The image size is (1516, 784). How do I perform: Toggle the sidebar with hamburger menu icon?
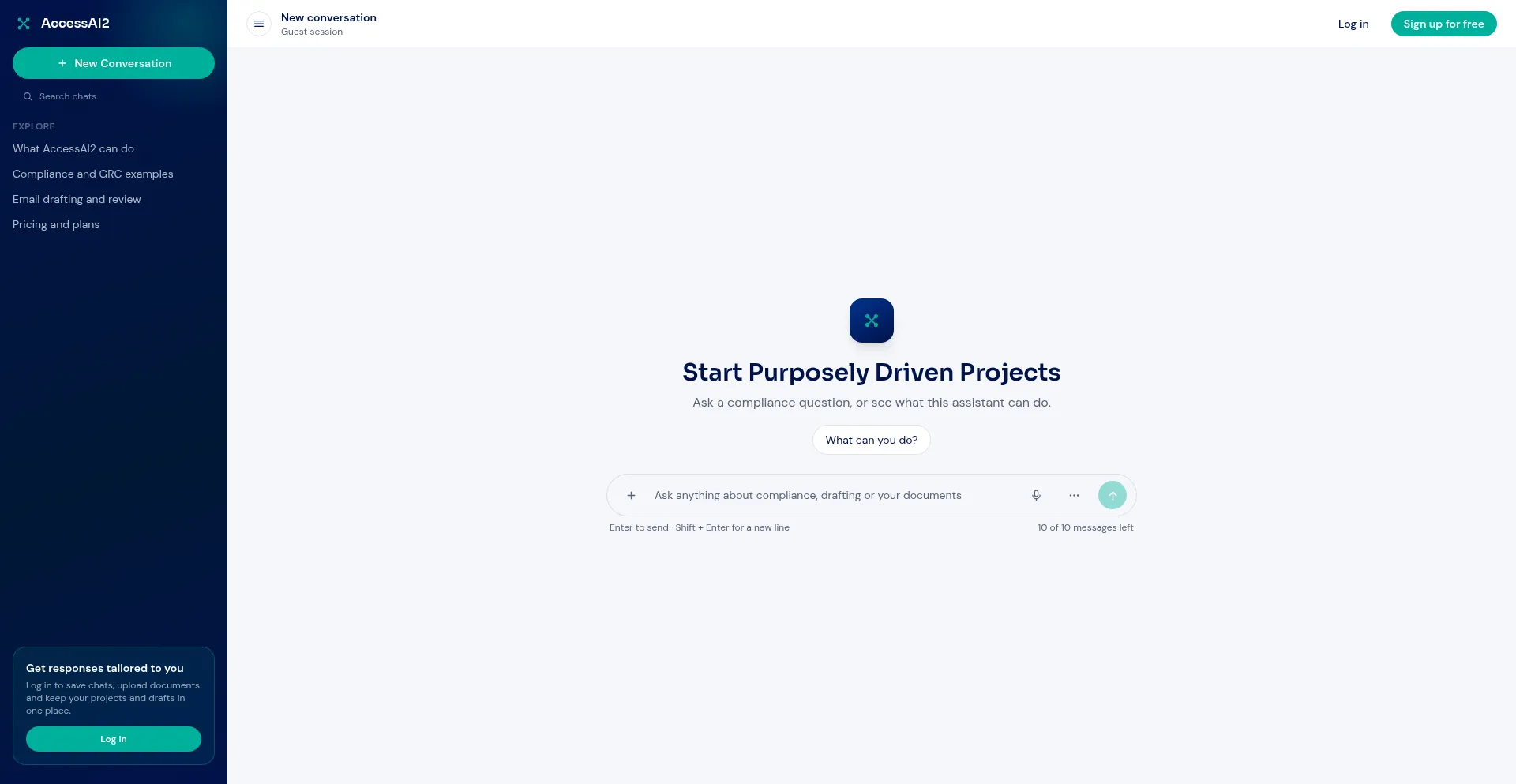(x=259, y=24)
